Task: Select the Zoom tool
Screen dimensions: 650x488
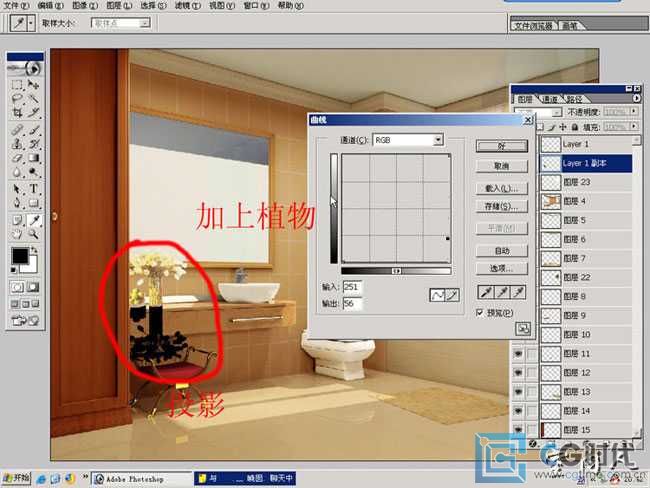Action: click(x=34, y=234)
